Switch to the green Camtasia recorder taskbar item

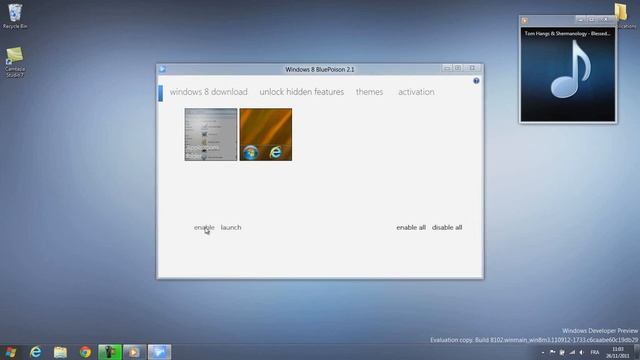109,352
